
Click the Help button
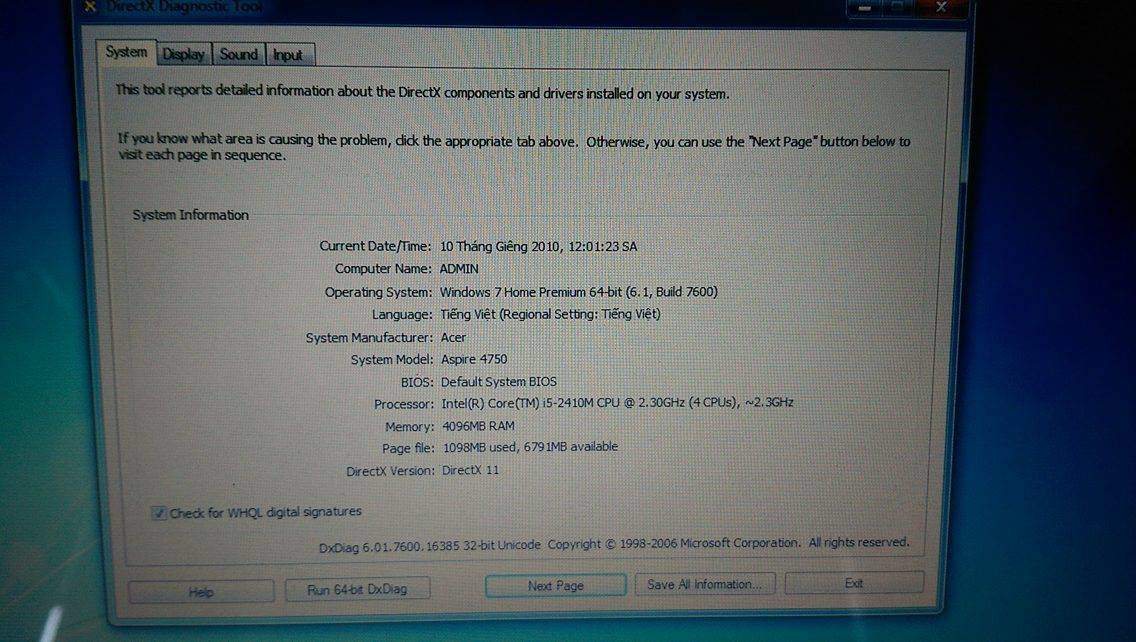201,591
